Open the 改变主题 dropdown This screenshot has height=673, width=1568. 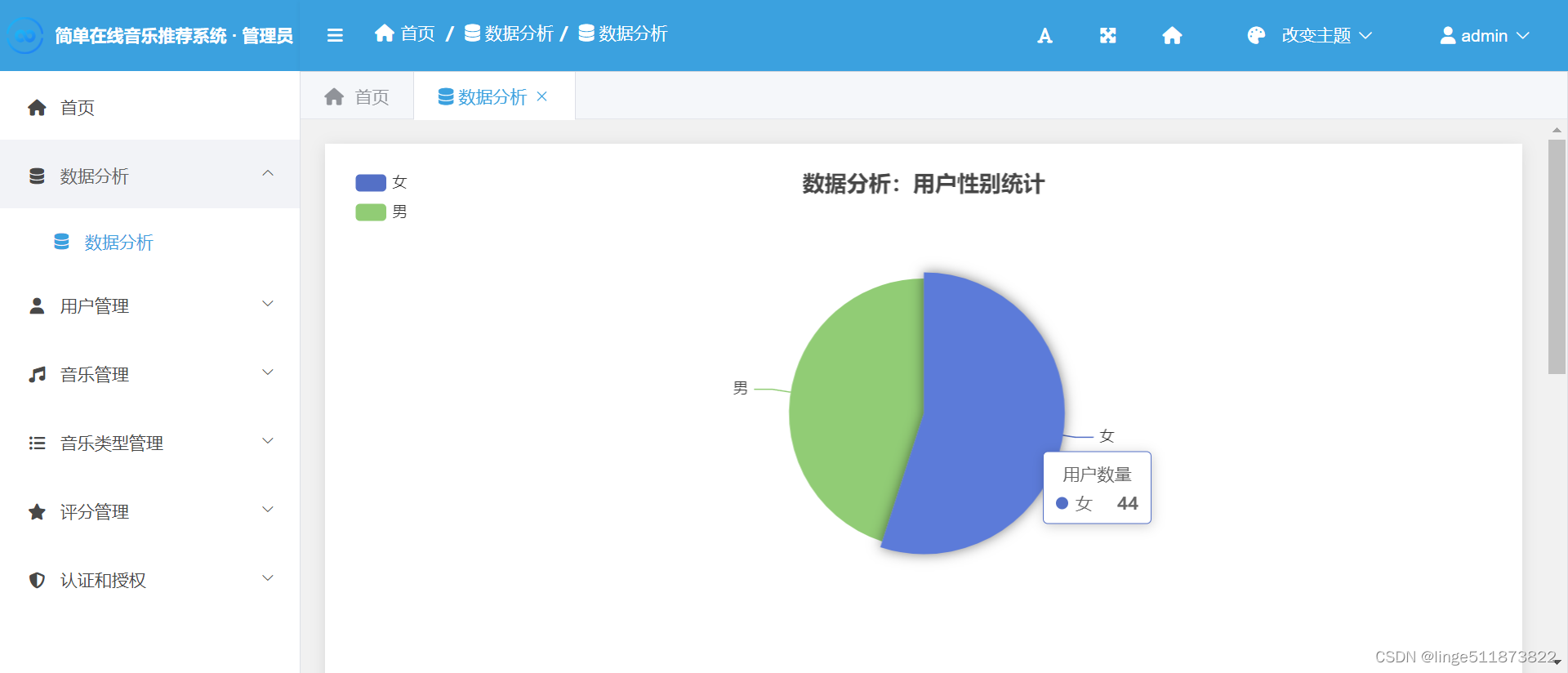pos(1326,35)
